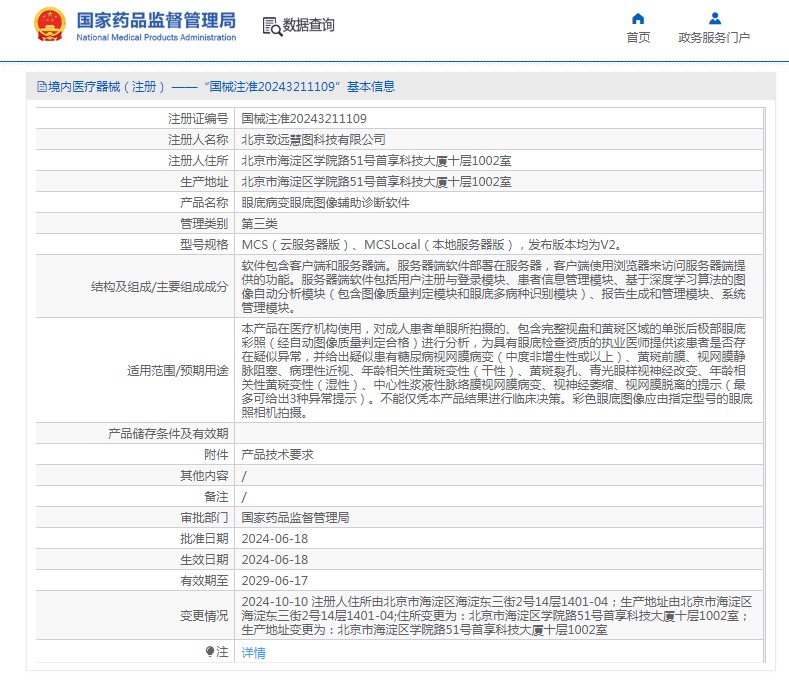Click the 注册证编号 row label
Screen dimensions: 789x682
click(x=198, y=119)
